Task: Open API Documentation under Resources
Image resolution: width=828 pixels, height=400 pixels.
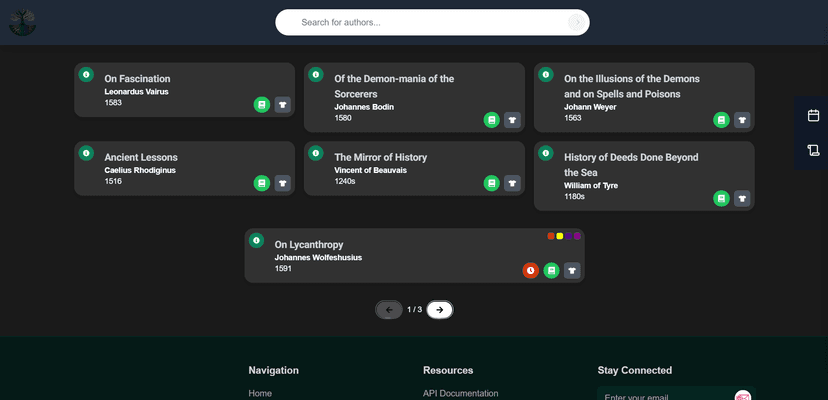Action: click(x=460, y=393)
